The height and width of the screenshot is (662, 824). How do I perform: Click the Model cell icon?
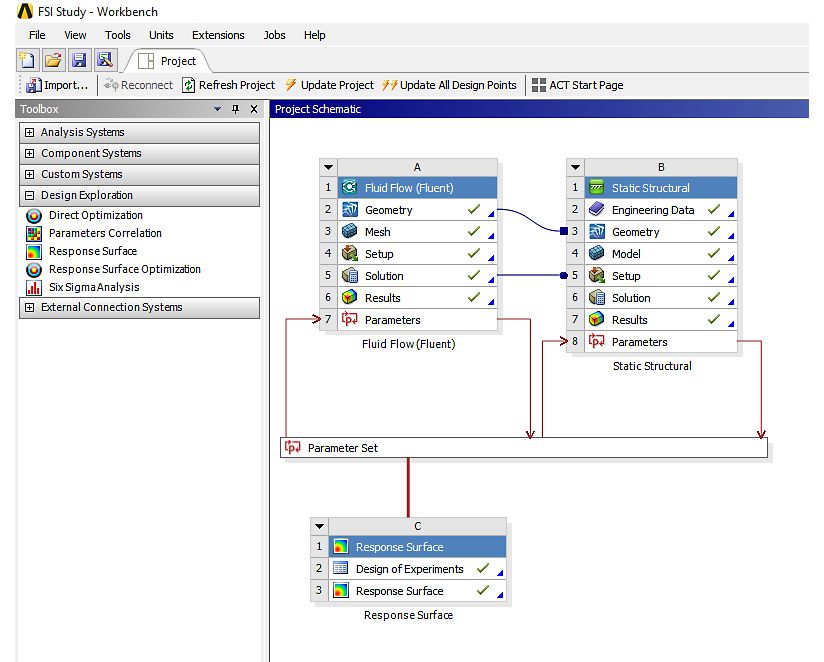(x=596, y=254)
